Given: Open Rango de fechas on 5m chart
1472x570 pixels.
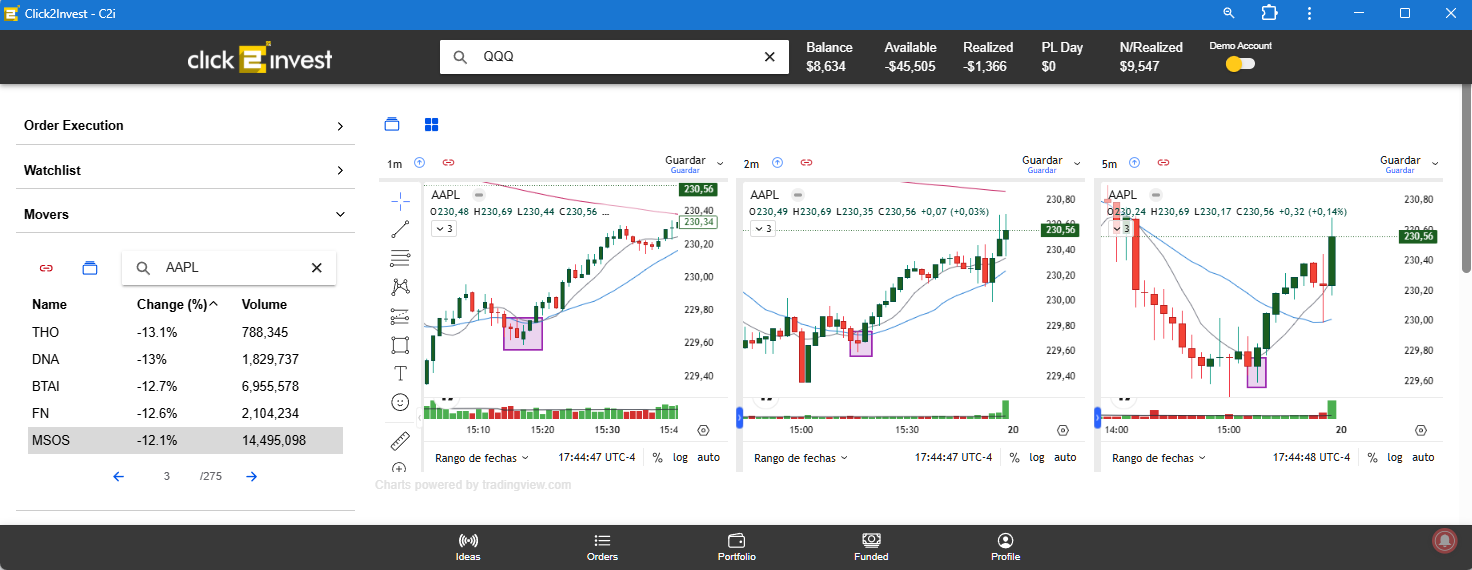Looking at the screenshot, I should point(1158,457).
